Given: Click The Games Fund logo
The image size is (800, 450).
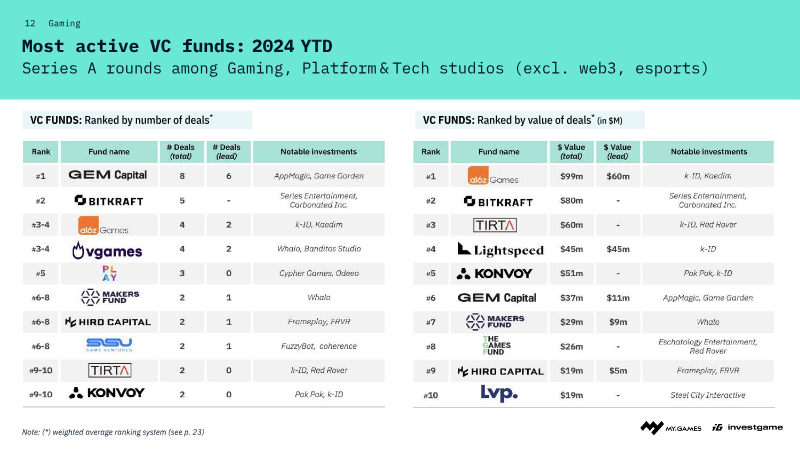Looking at the screenshot, I should [496, 345].
